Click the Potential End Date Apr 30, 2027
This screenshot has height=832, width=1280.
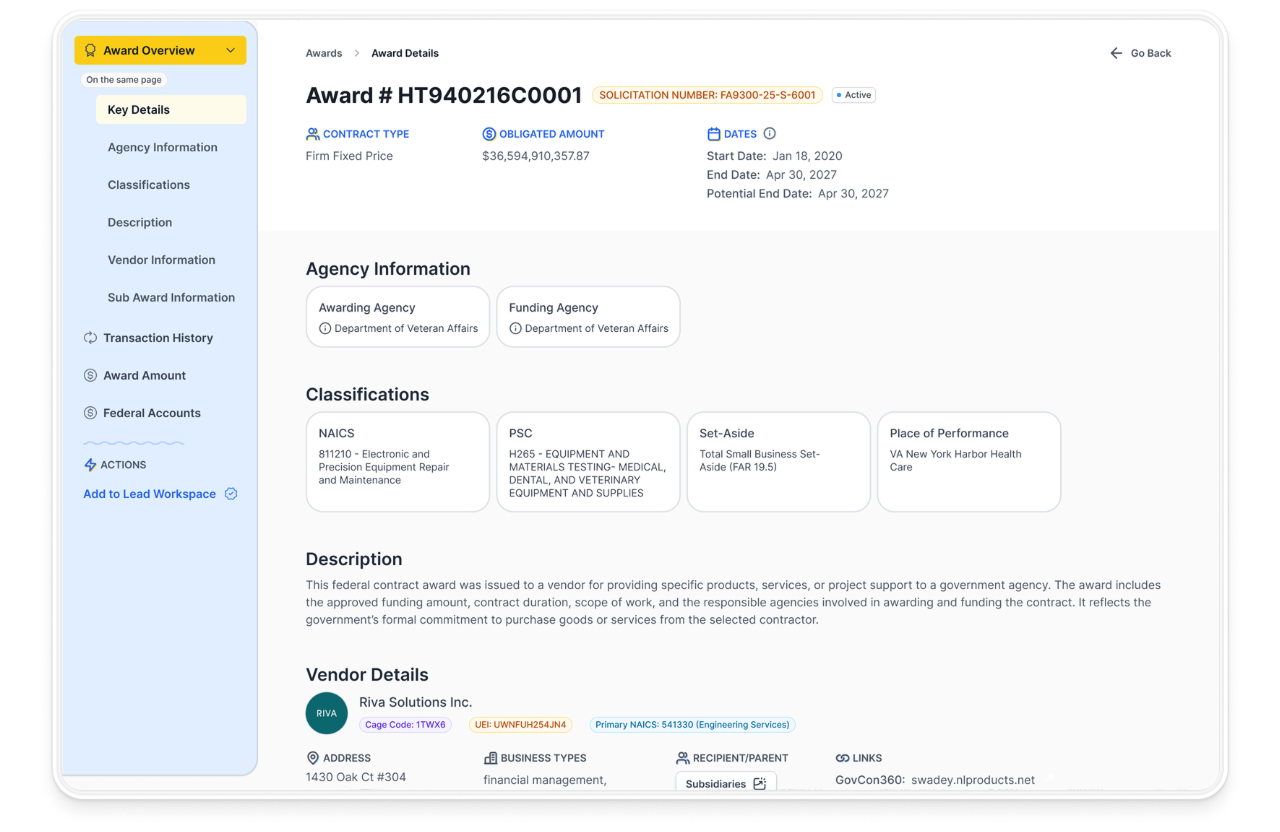798,194
